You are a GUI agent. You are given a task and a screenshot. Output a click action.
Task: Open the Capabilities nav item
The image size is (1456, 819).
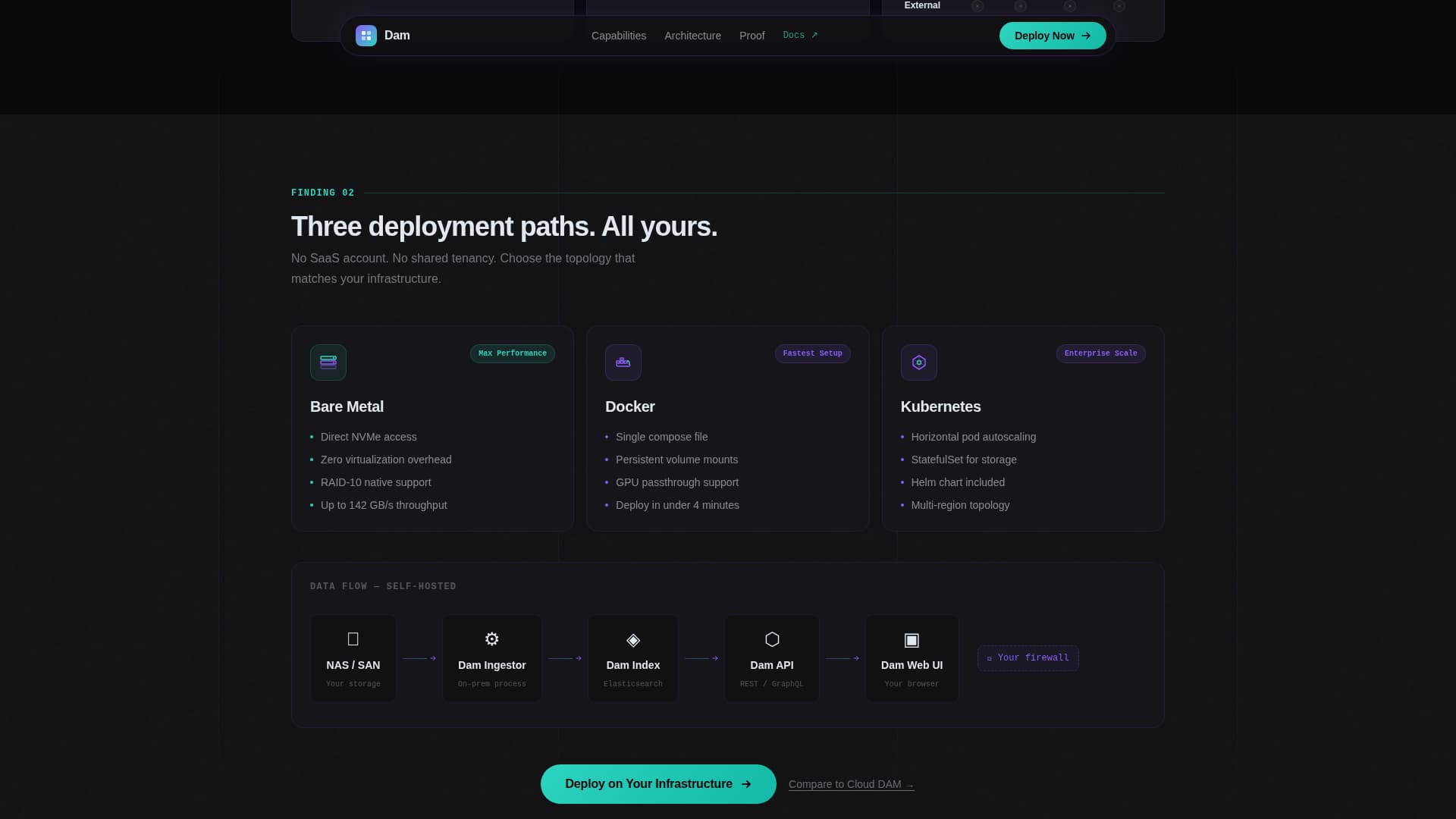(x=619, y=36)
